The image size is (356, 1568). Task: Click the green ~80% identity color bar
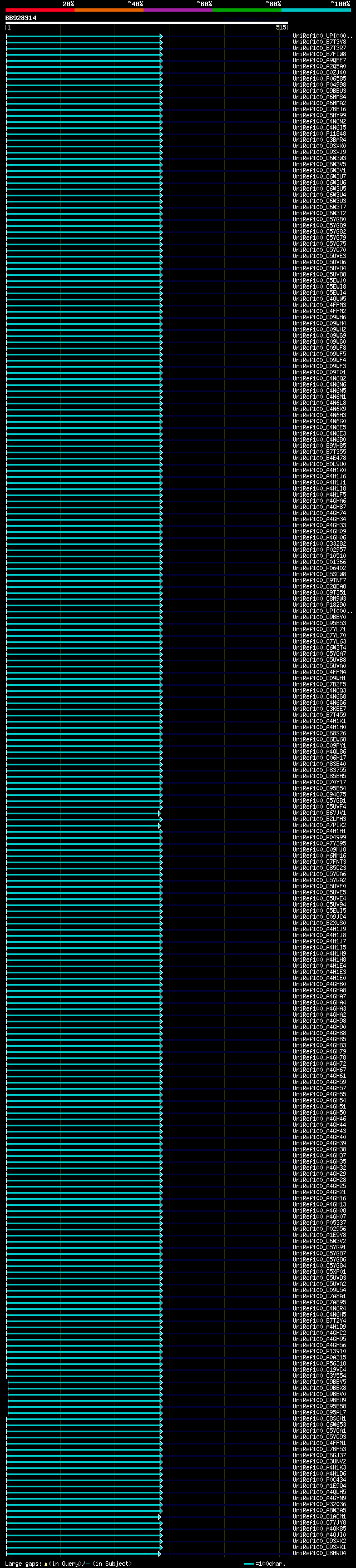(247, 10)
